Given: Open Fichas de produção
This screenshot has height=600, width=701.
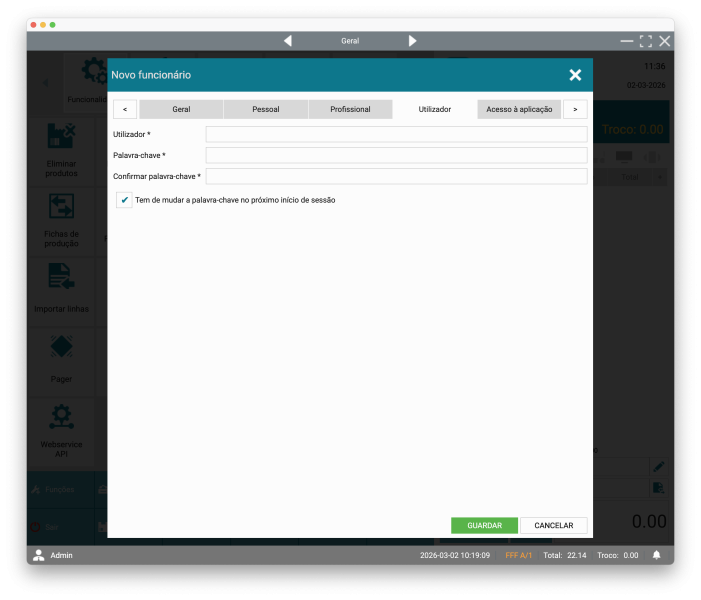Looking at the screenshot, I should 61,207.
